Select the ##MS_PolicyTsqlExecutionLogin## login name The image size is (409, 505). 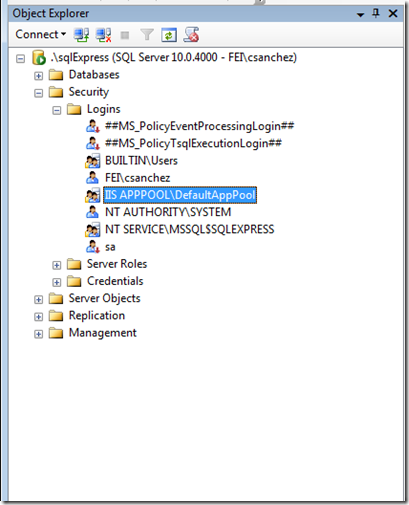pos(193,144)
